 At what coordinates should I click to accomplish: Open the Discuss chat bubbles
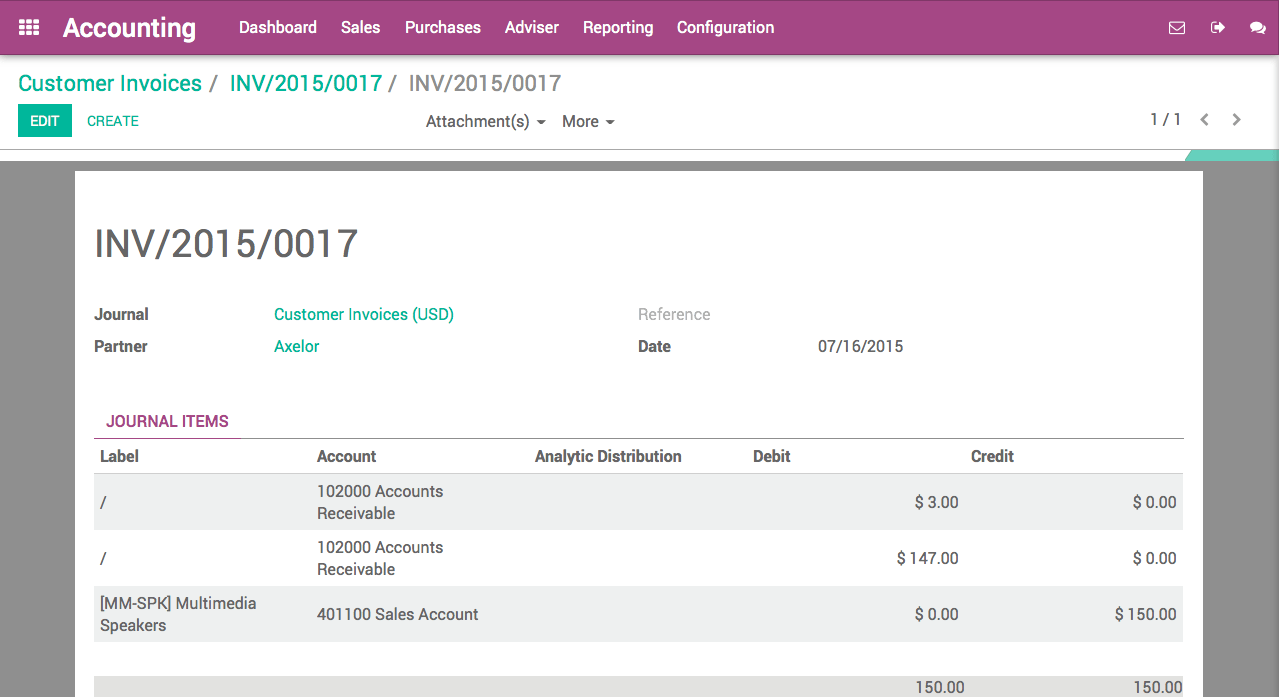(1258, 27)
